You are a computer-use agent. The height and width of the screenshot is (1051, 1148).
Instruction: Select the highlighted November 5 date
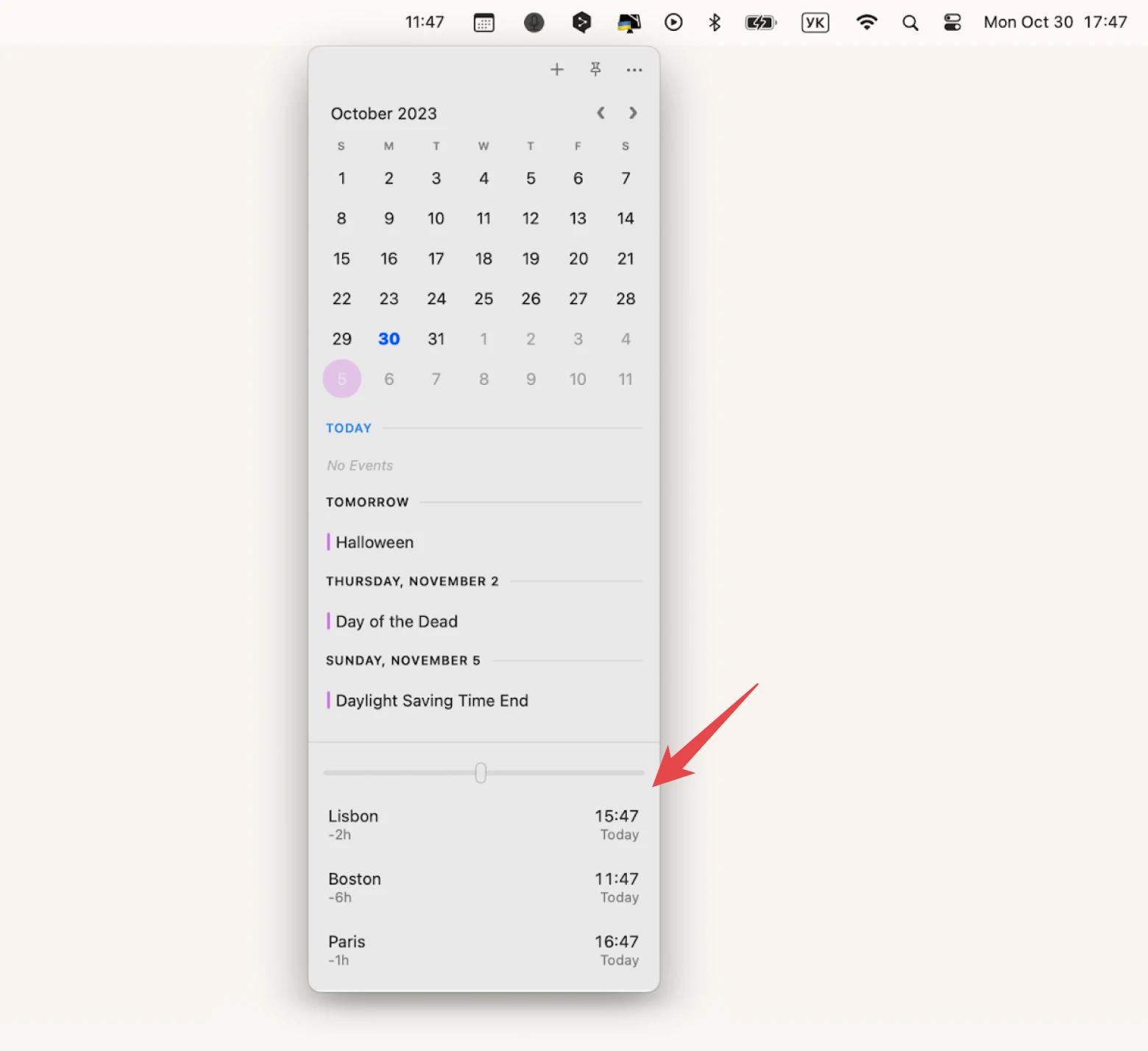342,379
